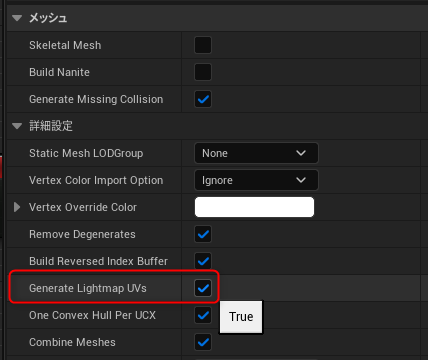
Task: Uncheck Remove Degenerates
Action: [203, 234]
